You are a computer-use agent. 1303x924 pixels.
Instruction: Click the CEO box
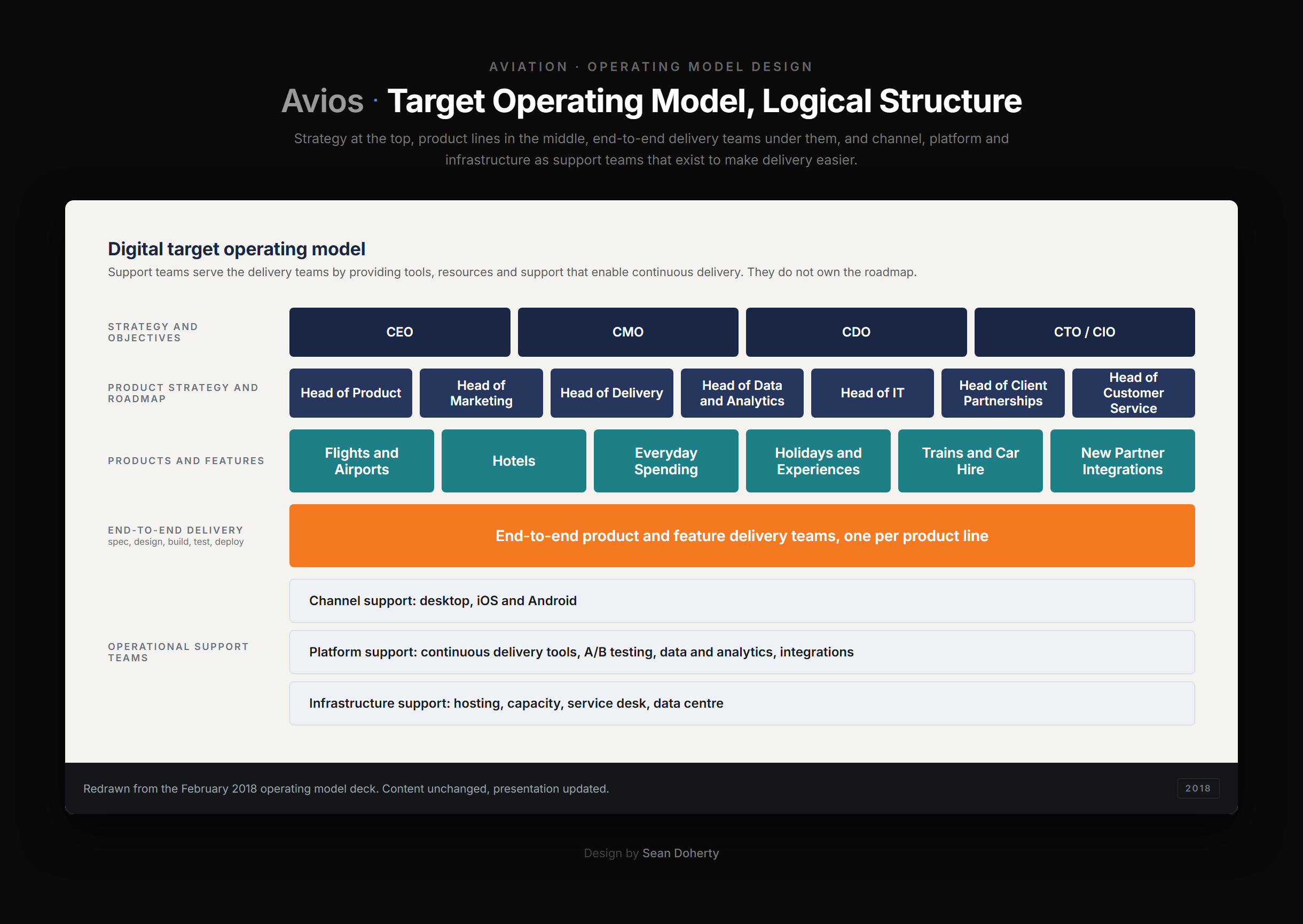(399, 332)
